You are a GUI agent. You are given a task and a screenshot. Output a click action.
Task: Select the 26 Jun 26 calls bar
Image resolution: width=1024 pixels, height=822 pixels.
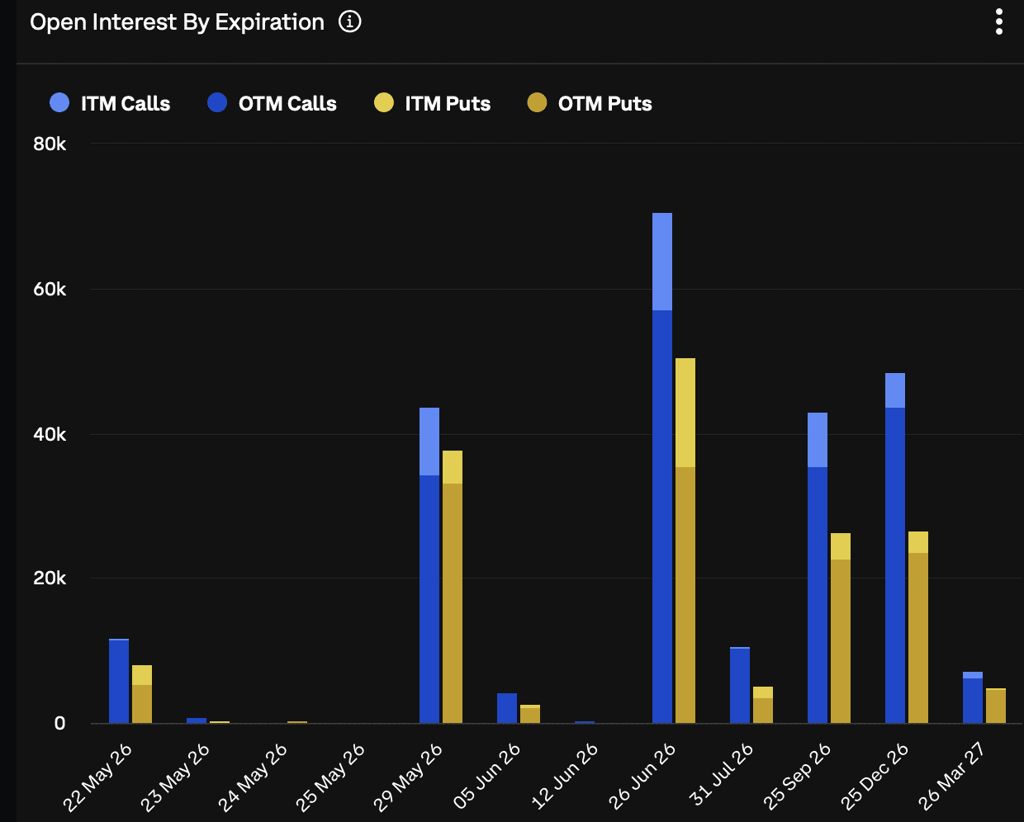(x=662, y=468)
